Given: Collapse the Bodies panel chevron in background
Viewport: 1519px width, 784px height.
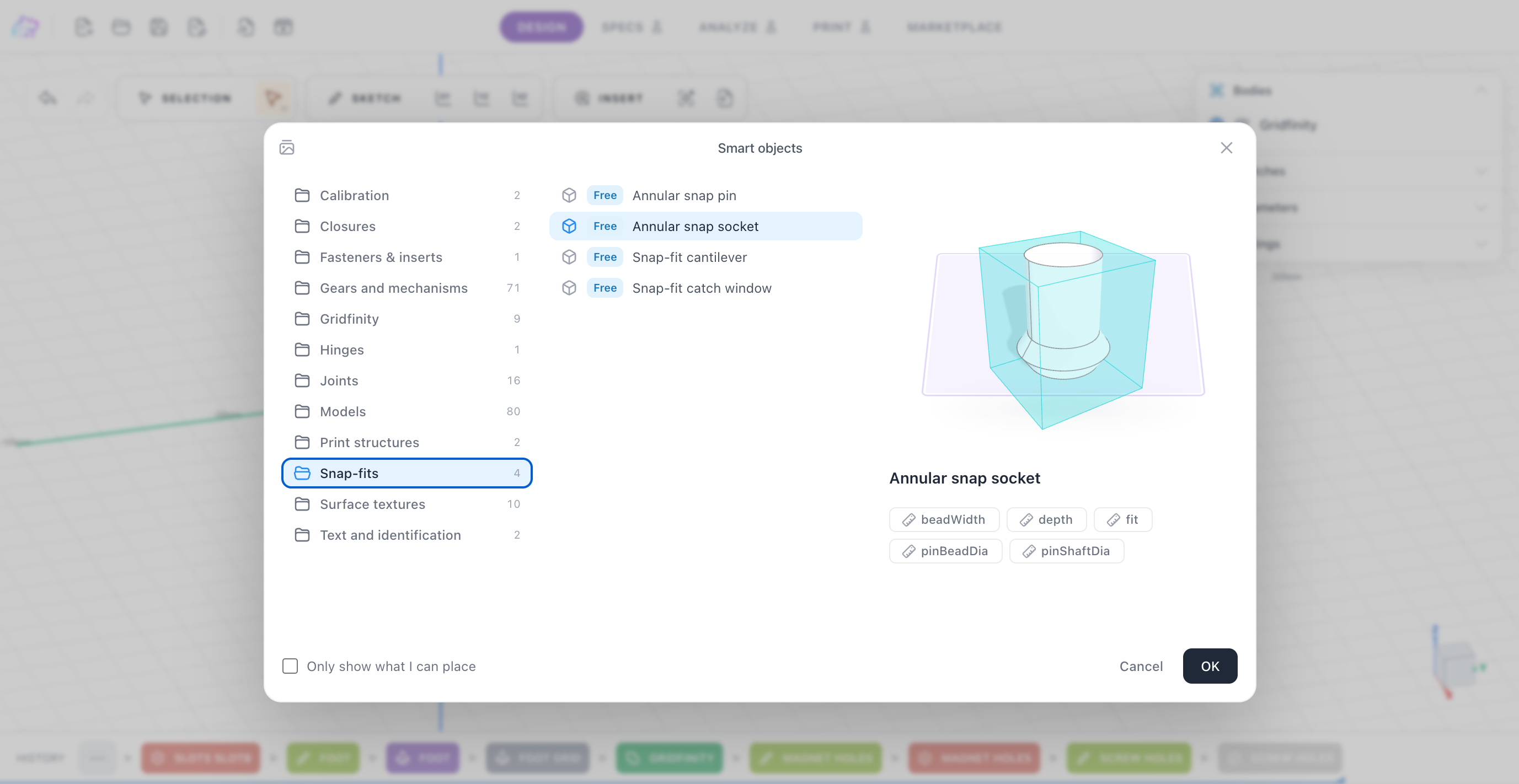Looking at the screenshot, I should [1481, 90].
